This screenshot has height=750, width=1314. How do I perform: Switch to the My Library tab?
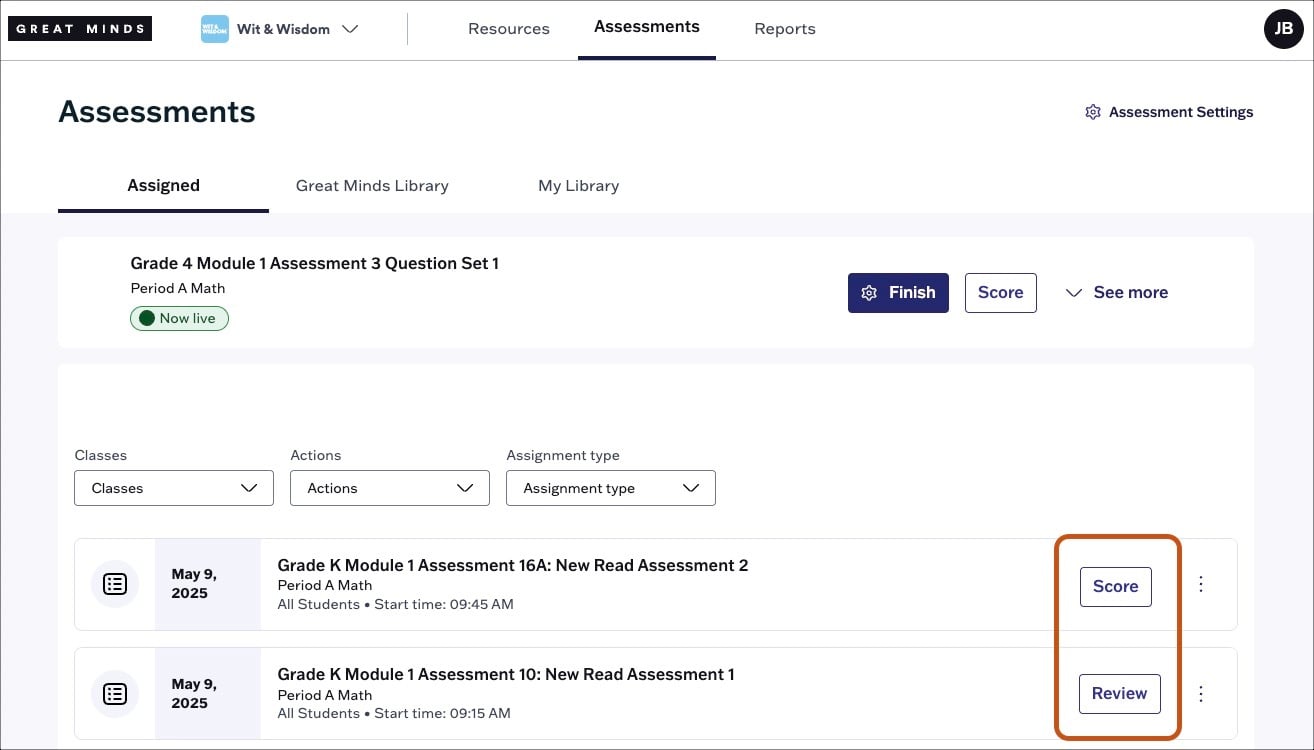point(578,185)
